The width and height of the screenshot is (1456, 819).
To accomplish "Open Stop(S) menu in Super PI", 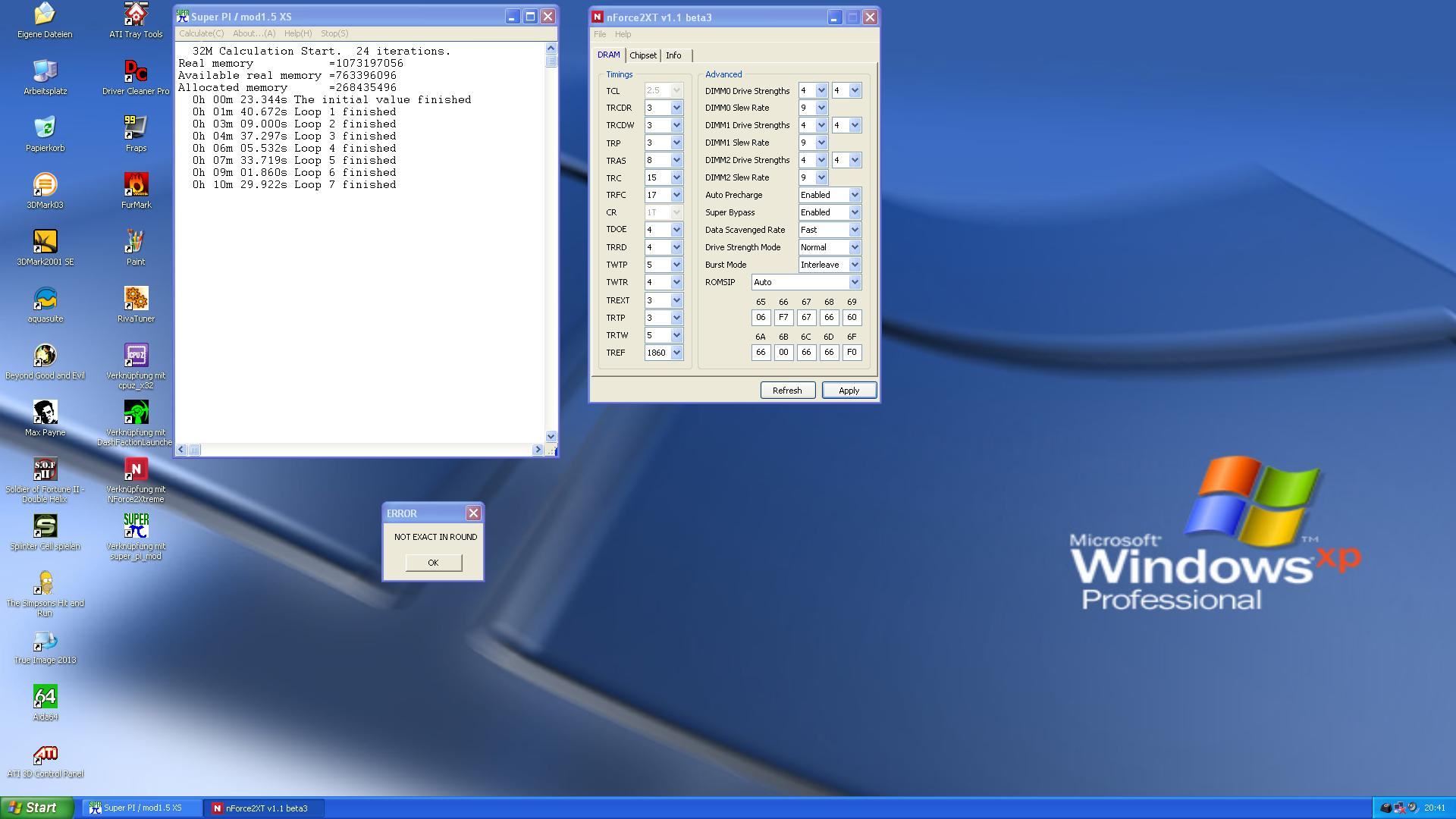I will pos(334,33).
